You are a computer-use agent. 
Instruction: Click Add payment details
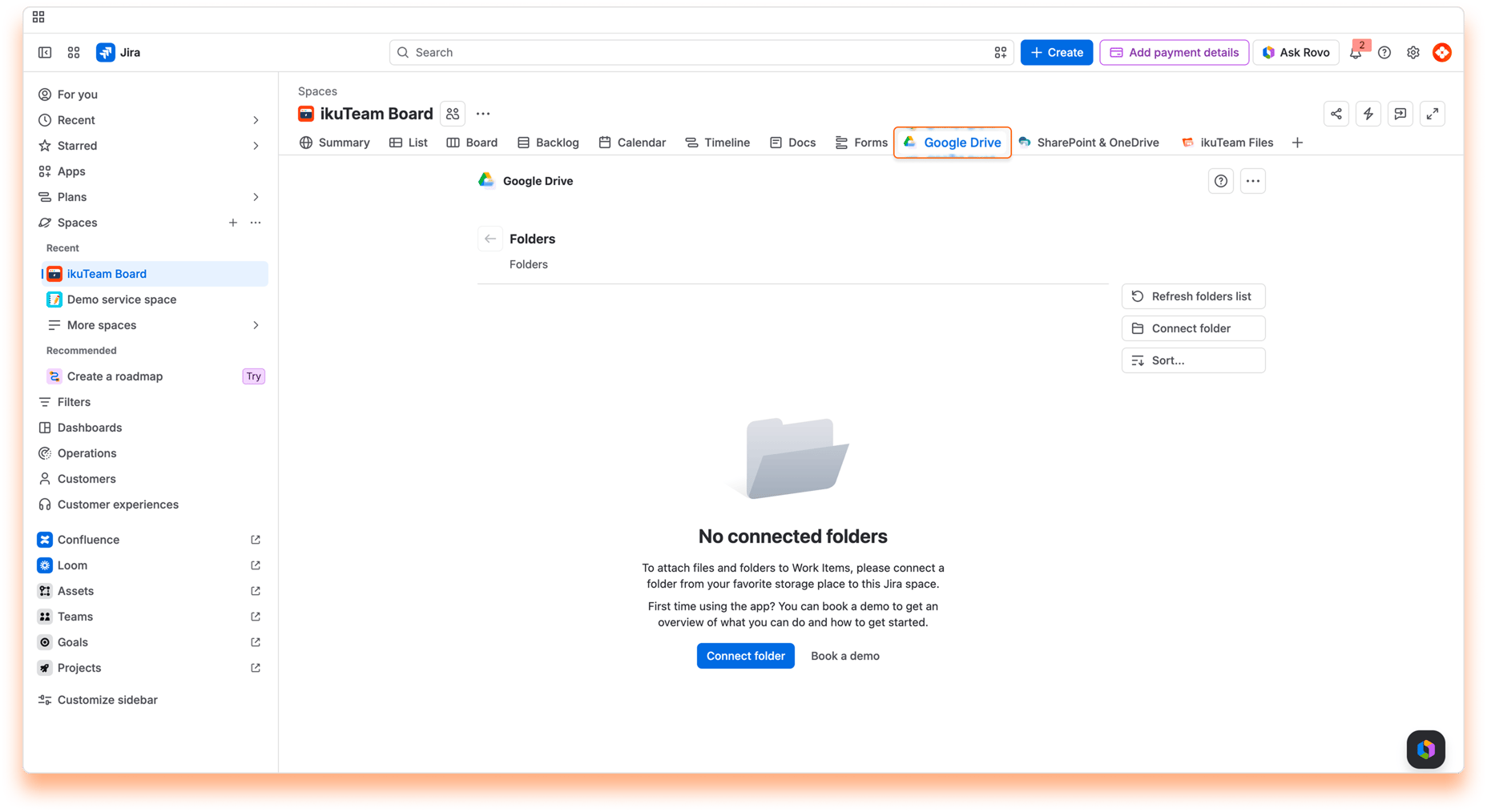[1175, 52]
